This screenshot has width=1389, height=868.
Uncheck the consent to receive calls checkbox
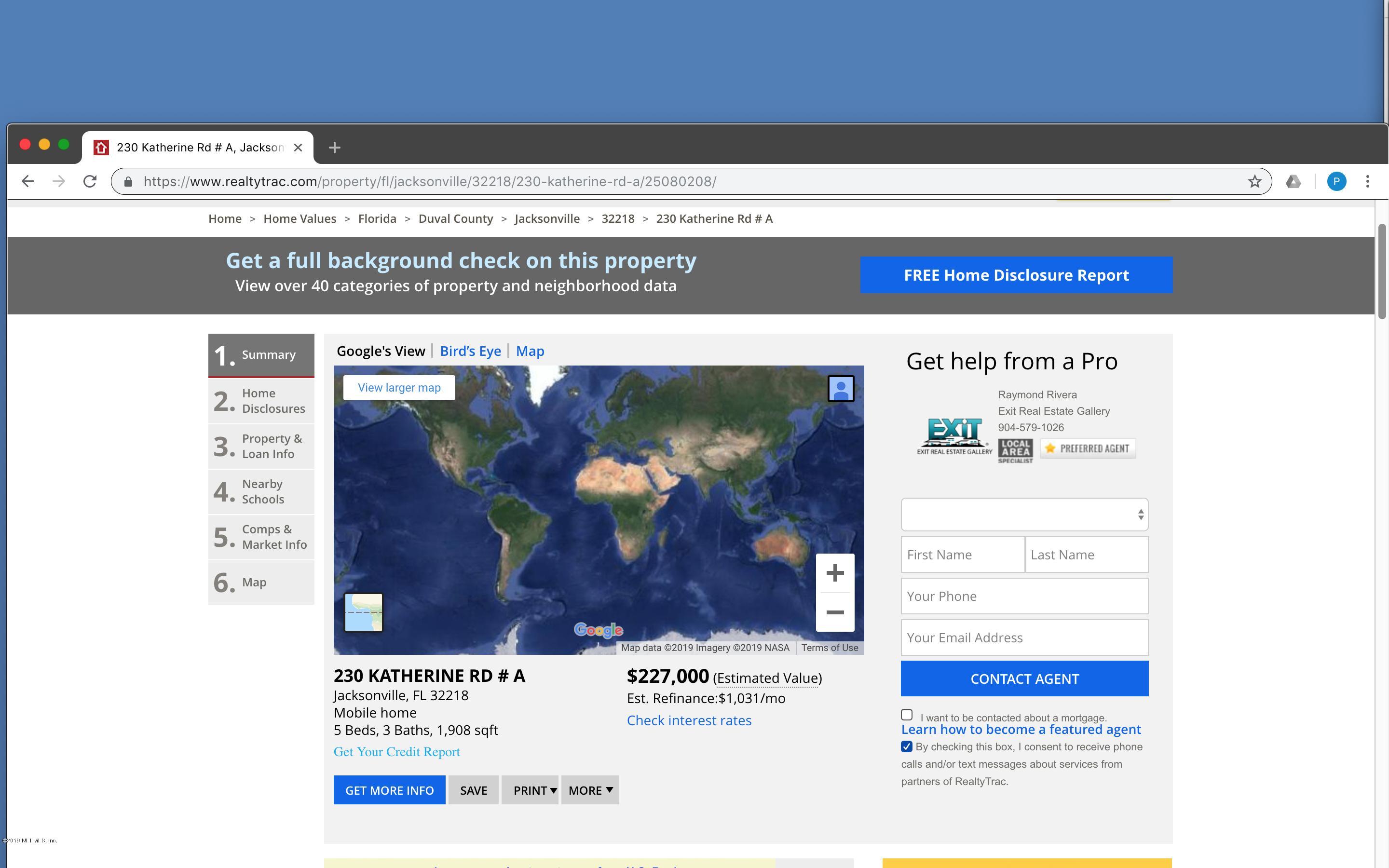point(907,746)
